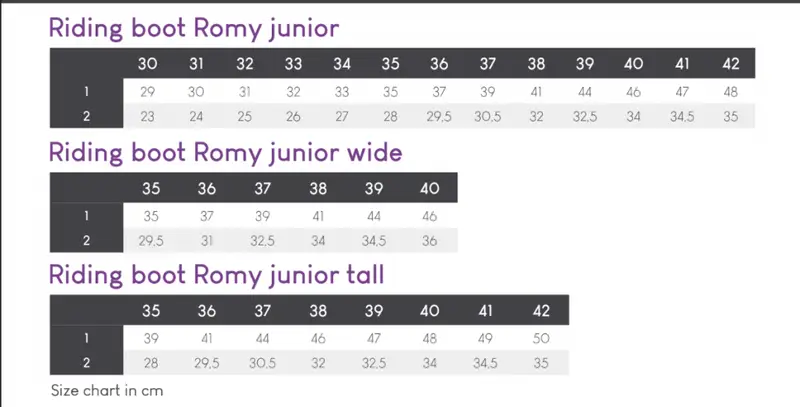Screen dimensions: 800x407
Task: Select size 30 header in Romy junior table
Action: [x=147, y=64]
